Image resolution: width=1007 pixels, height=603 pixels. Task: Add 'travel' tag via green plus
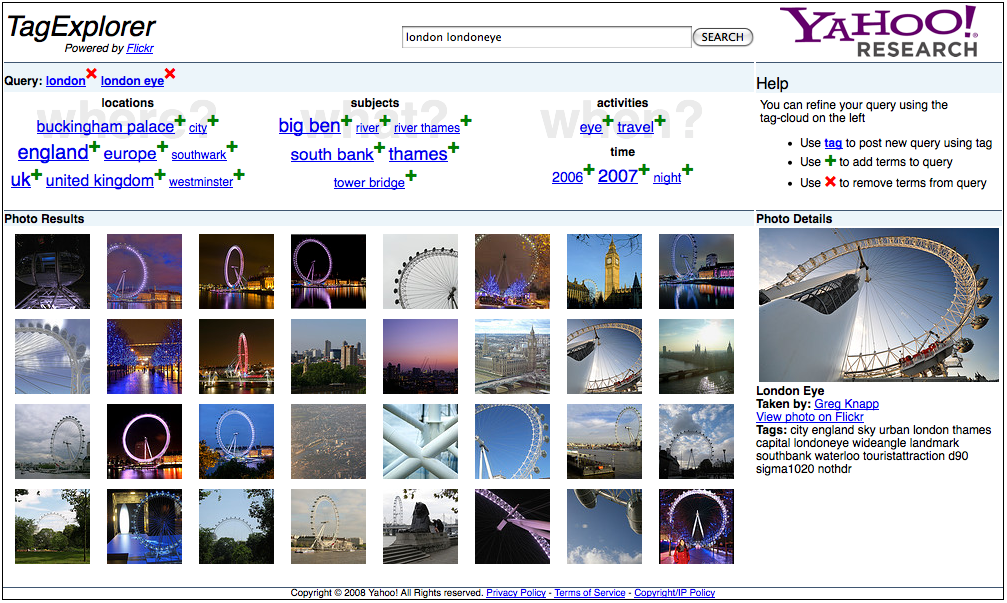tap(660, 120)
